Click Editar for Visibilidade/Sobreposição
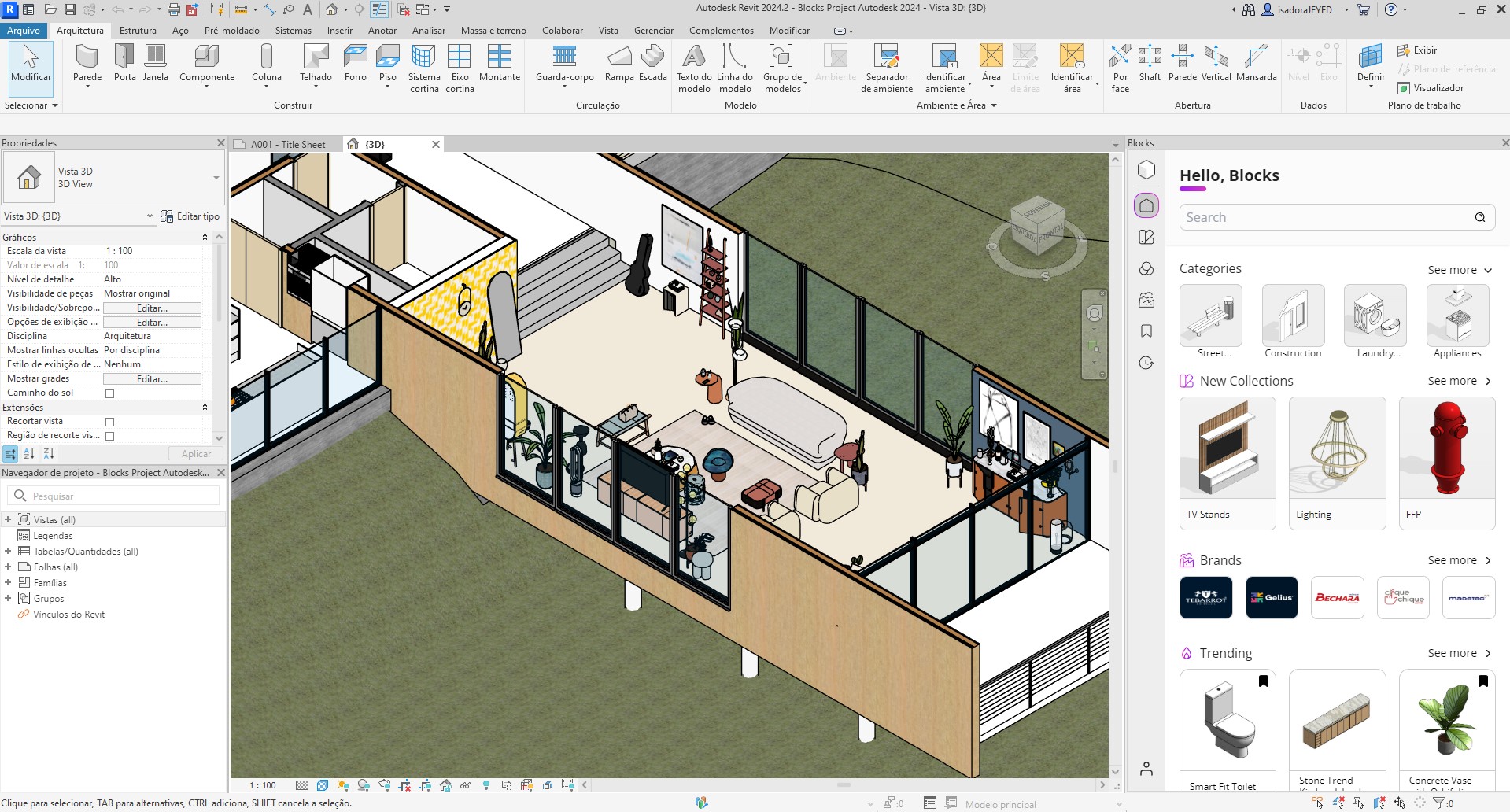Image resolution: width=1510 pixels, height=812 pixels. pyautogui.click(x=152, y=308)
